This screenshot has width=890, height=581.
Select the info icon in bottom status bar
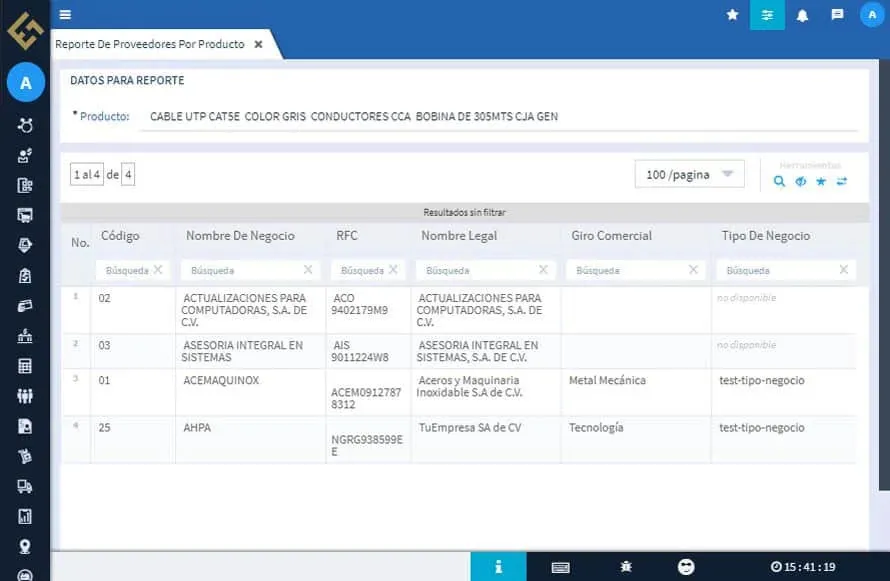point(499,566)
